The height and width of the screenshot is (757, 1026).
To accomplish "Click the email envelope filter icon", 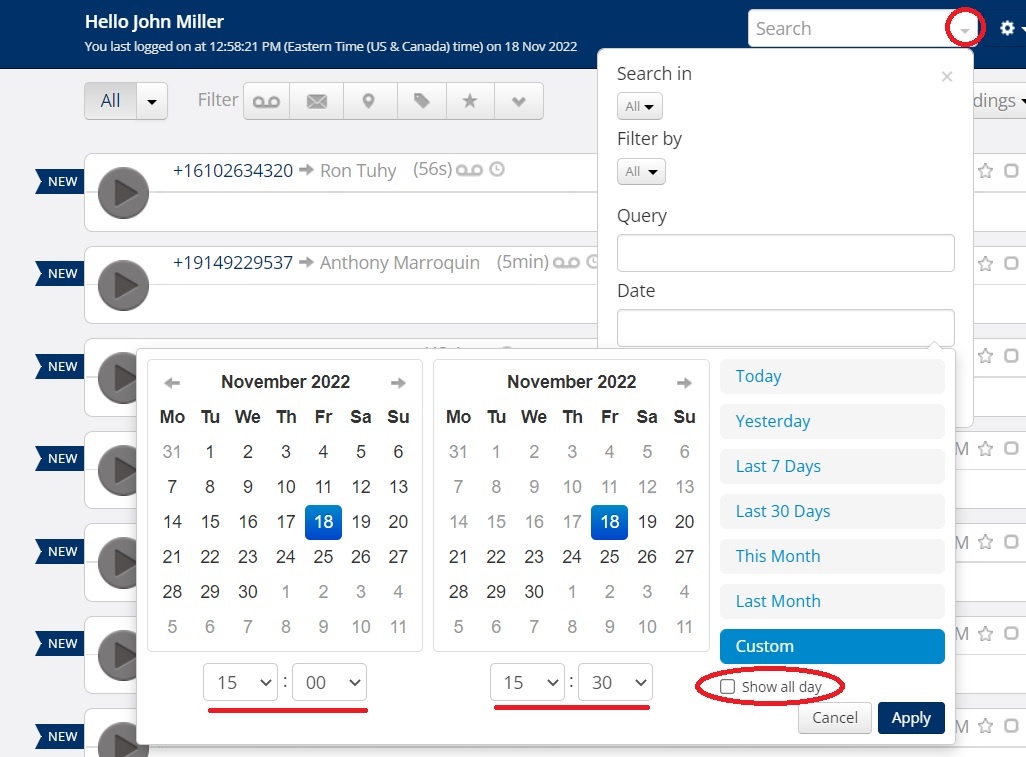I will [317, 101].
